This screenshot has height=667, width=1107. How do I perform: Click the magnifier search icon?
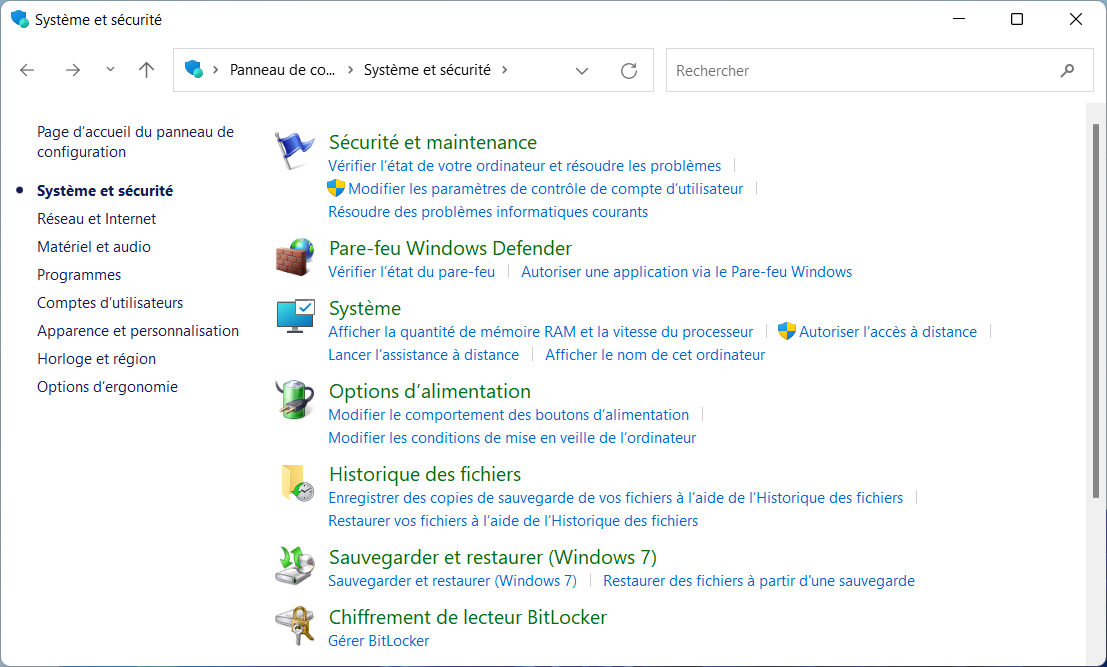1067,70
